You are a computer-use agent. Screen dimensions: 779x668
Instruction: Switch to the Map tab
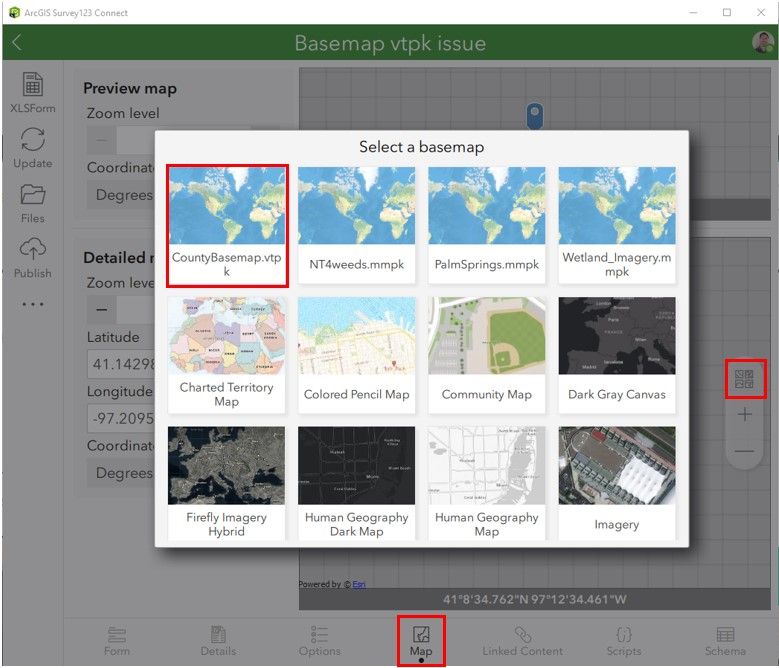point(421,641)
